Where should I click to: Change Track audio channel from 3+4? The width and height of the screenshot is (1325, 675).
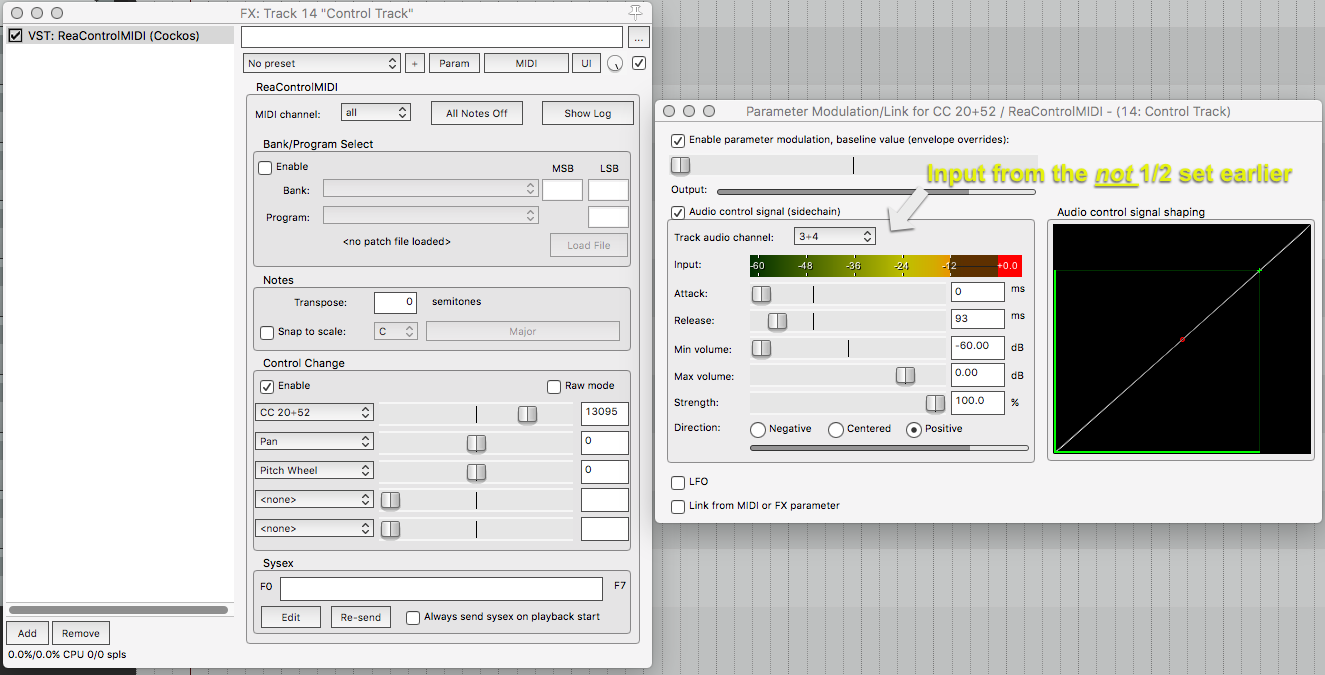pyautogui.click(x=835, y=236)
